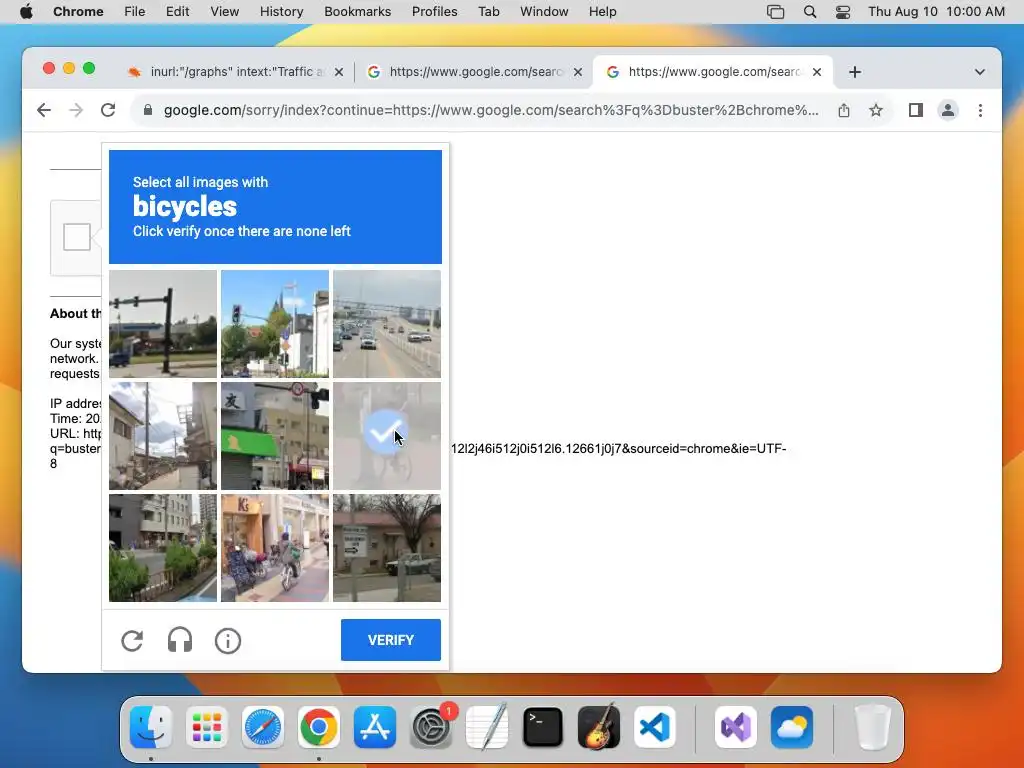Expand the tab search chevron
This screenshot has width=1024, height=768.
pyautogui.click(x=980, y=72)
